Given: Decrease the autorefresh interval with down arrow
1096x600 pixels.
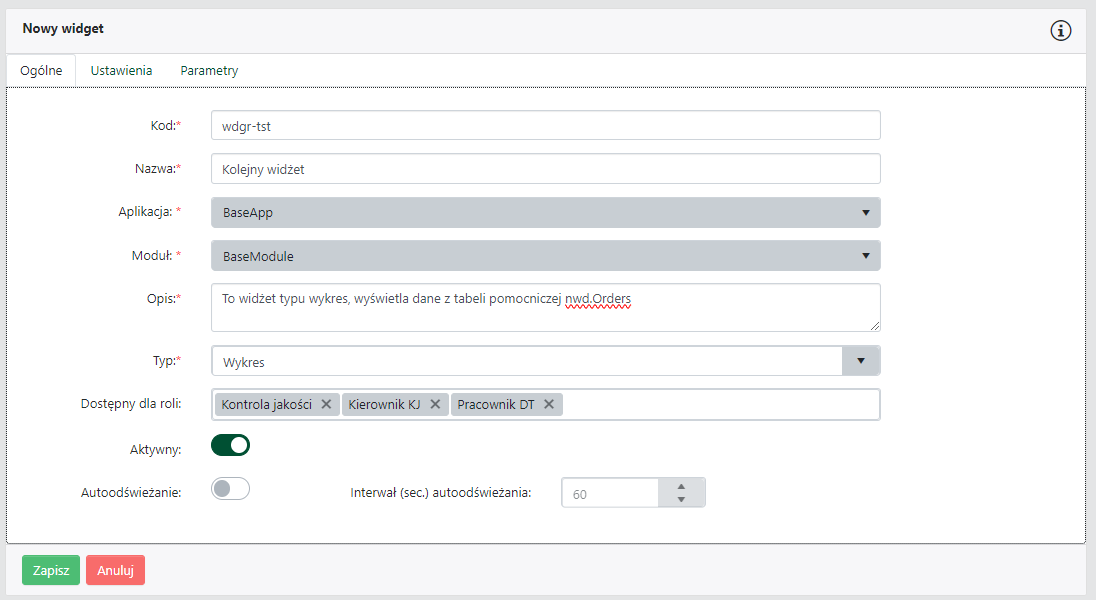Looking at the screenshot, I should pyautogui.click(x=681, y=499).
